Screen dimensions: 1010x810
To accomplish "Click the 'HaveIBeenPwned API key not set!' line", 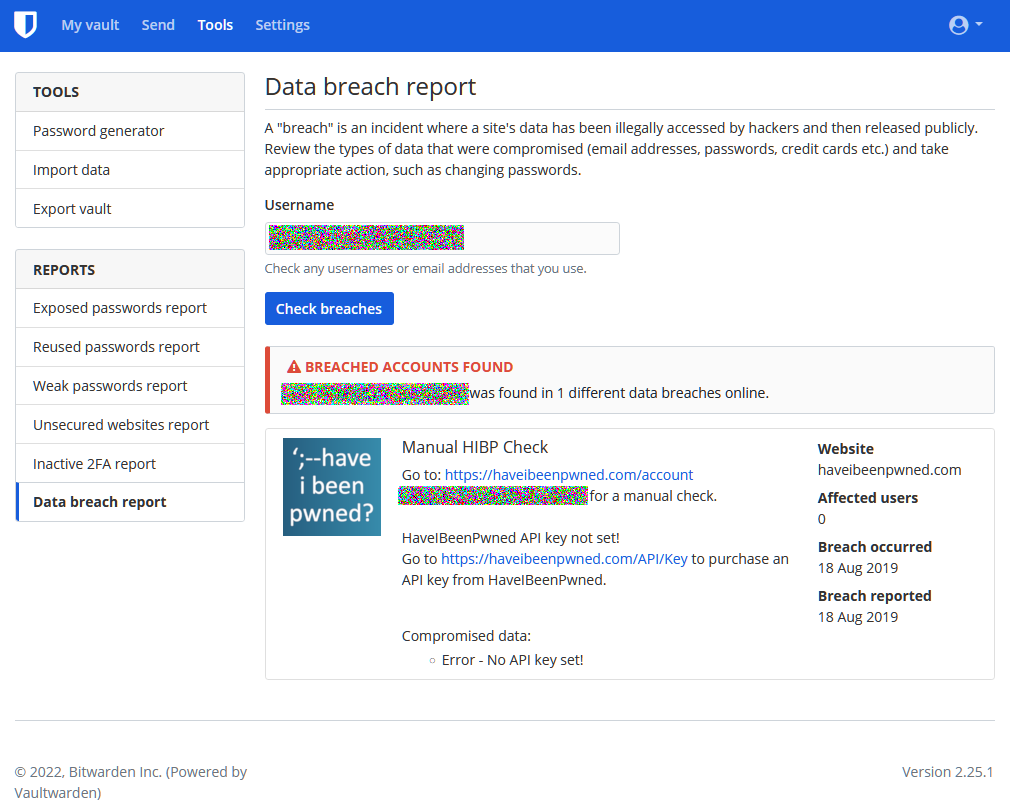I will 511,538.
